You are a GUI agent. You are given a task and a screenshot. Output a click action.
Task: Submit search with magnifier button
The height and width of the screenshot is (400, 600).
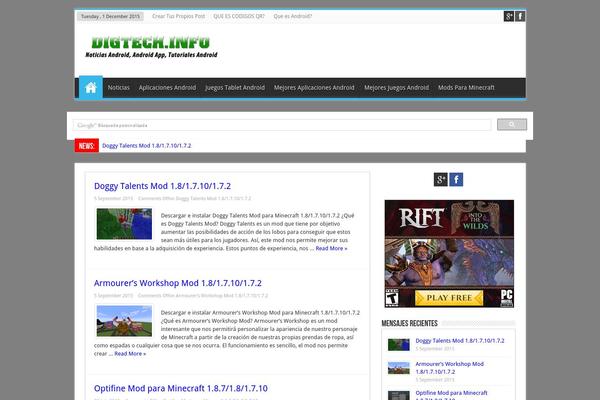(x=512, y=124)
